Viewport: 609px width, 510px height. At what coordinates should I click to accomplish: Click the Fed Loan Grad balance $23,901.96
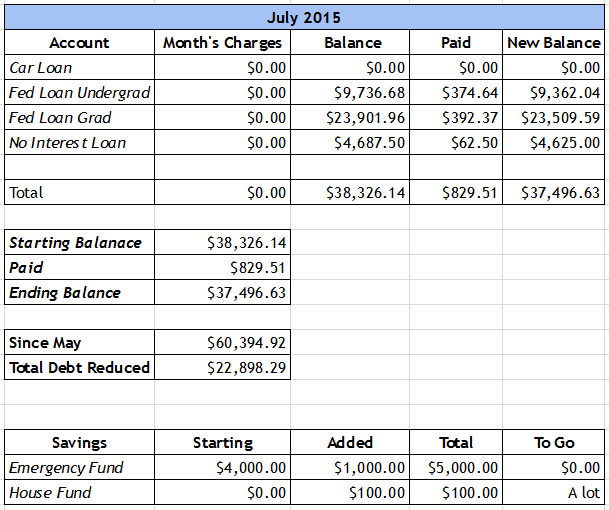click(350, 117)
